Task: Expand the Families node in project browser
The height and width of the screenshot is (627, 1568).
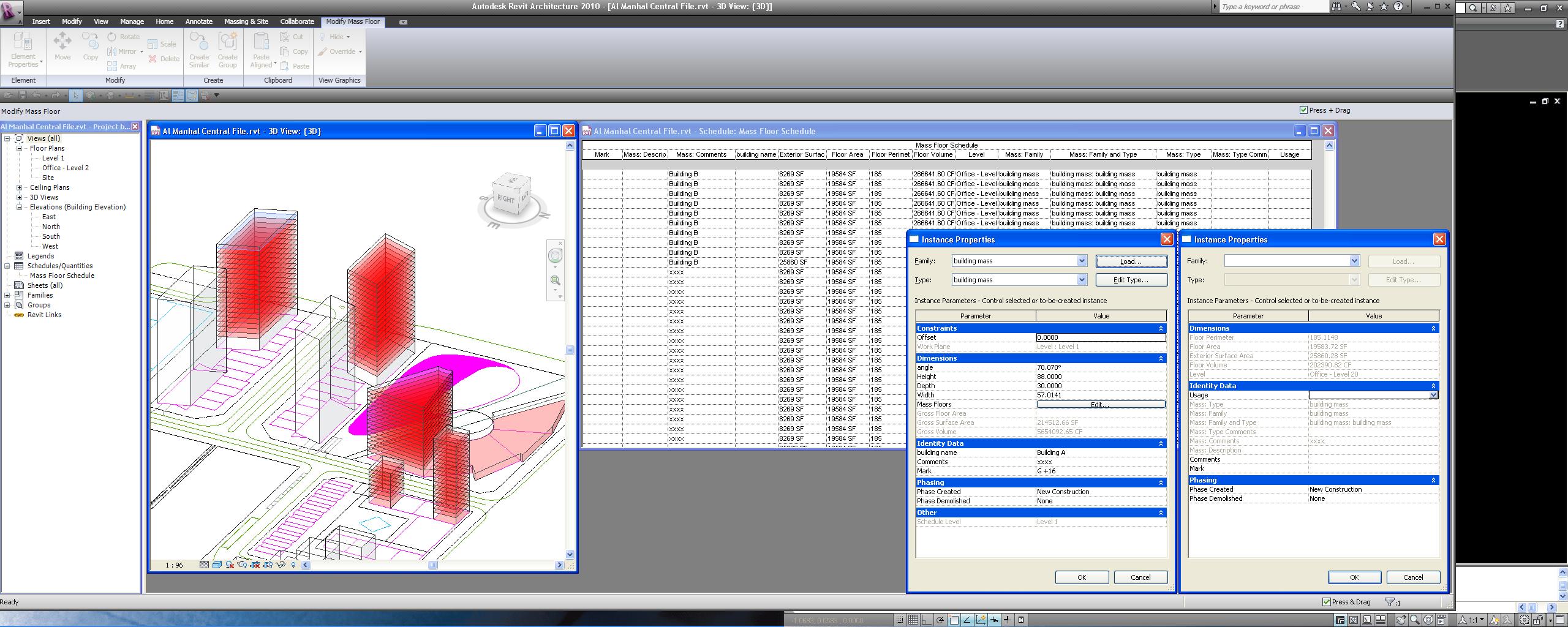Action: [x=7, y=295]
